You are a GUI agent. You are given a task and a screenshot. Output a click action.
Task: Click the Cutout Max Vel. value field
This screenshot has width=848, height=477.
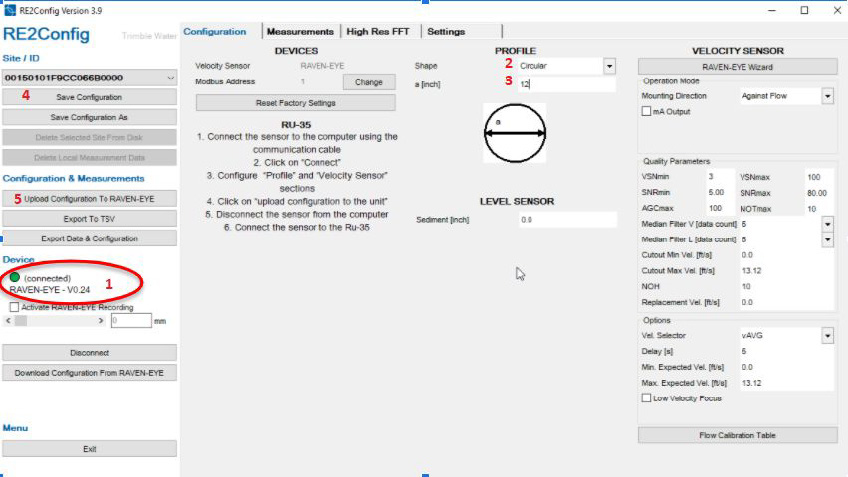pyautogui.click(x=786, y=270)
